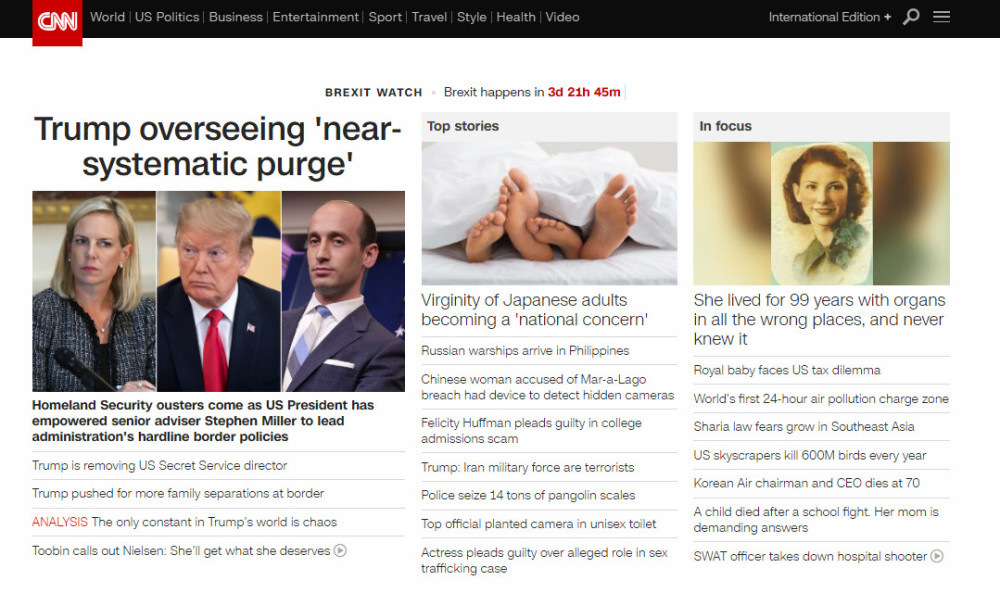
Task: Open the Brexit Watch countdown link
Action: click(532, 92)
